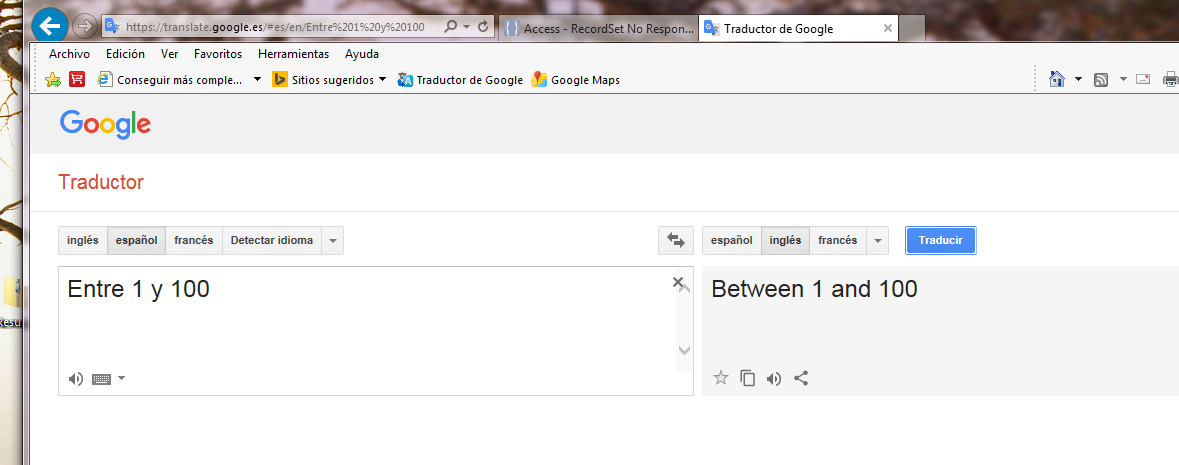Viewport: 1179px width, 465px height.
Task: Select inglés as source language
Action: pyautogui.click(x=83, y=241)
